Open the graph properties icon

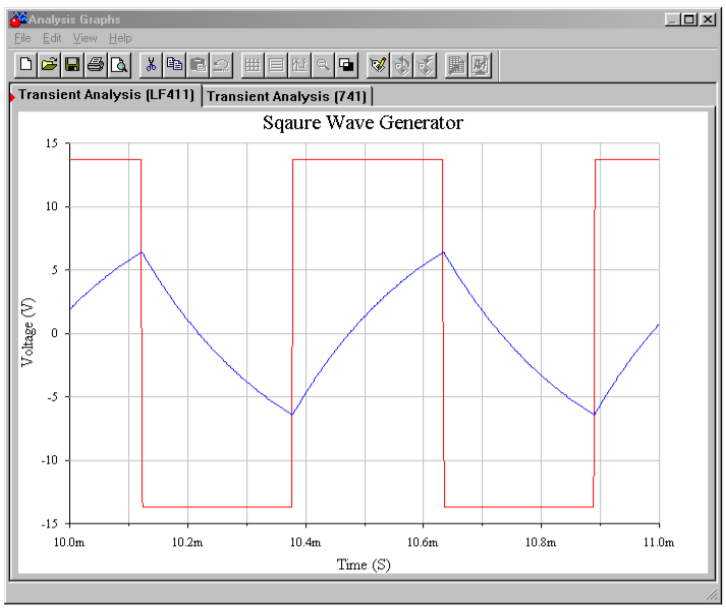(378, 65)
